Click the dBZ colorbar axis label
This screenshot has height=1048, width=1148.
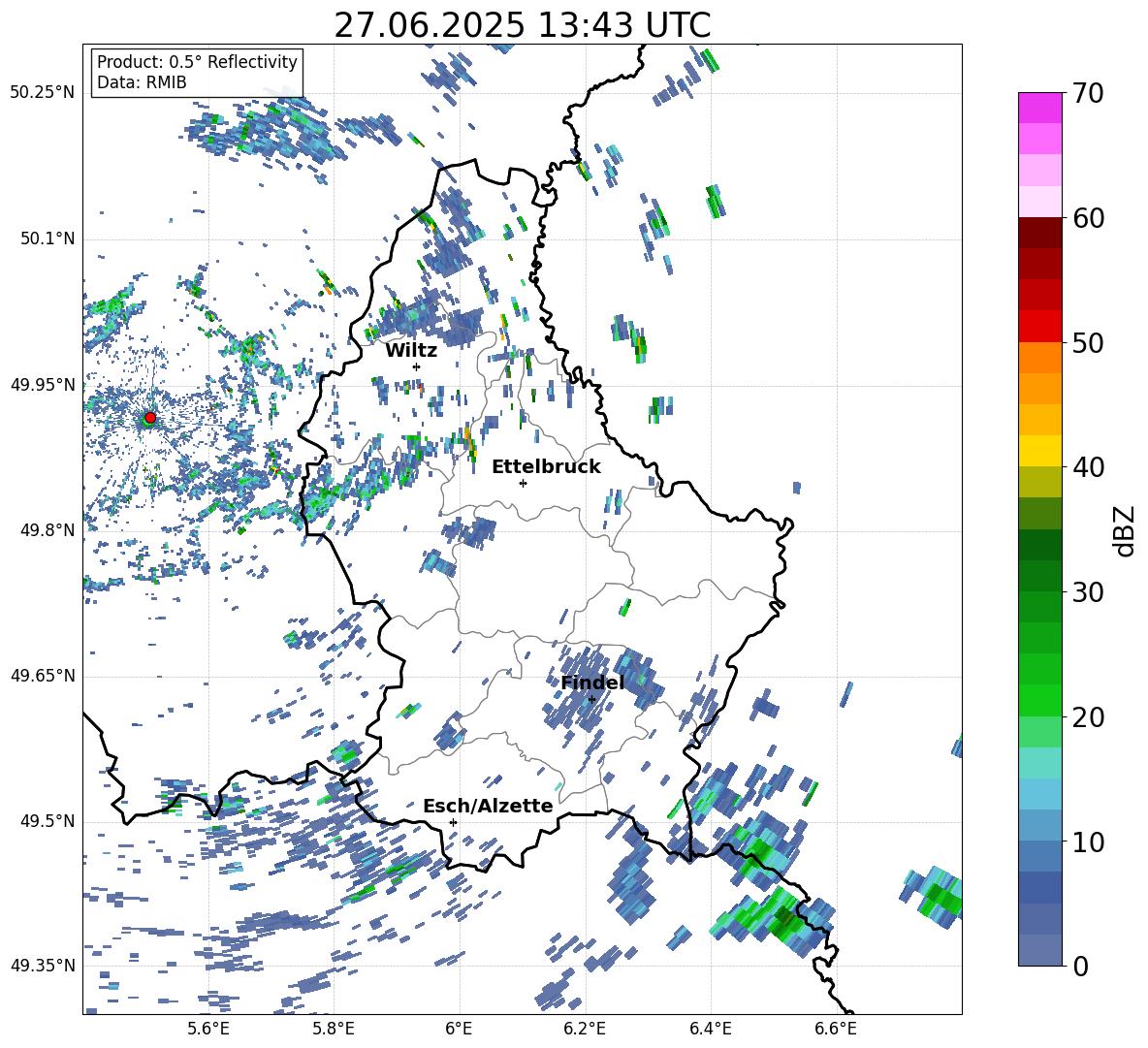pyautogui.click(x=1126, y=530)
